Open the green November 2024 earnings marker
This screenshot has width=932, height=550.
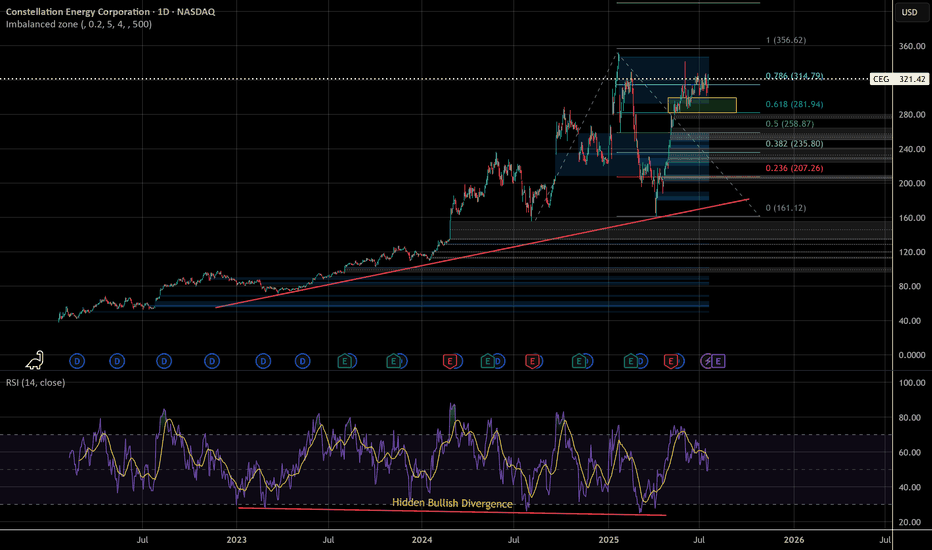579,361
